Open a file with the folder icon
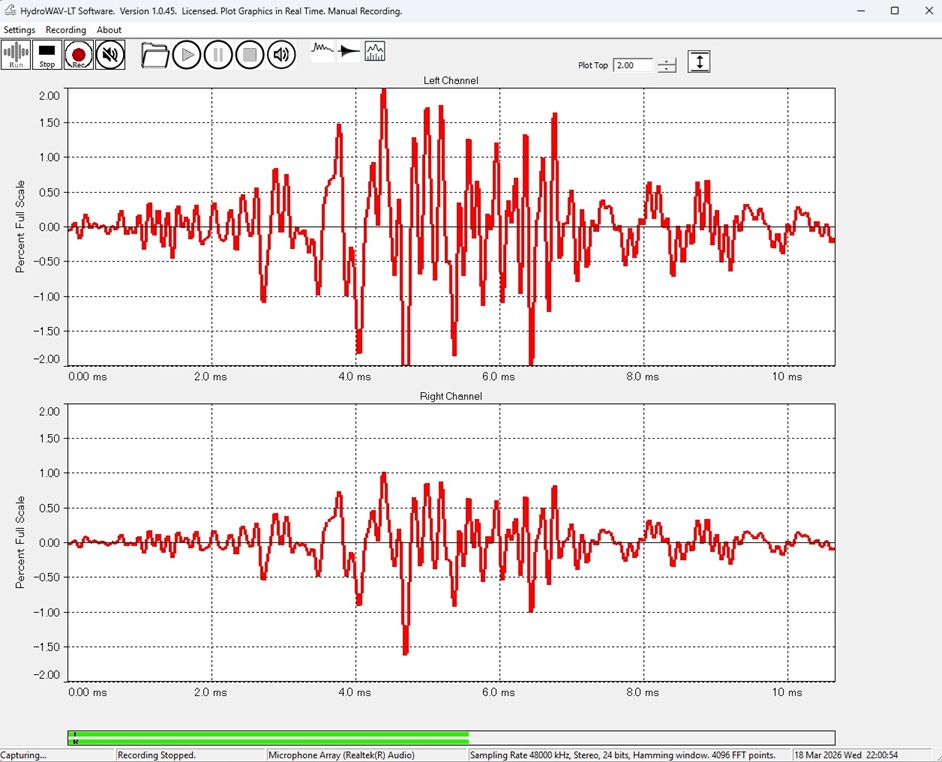This screenshot has height=762, width=942. point(155,55)
